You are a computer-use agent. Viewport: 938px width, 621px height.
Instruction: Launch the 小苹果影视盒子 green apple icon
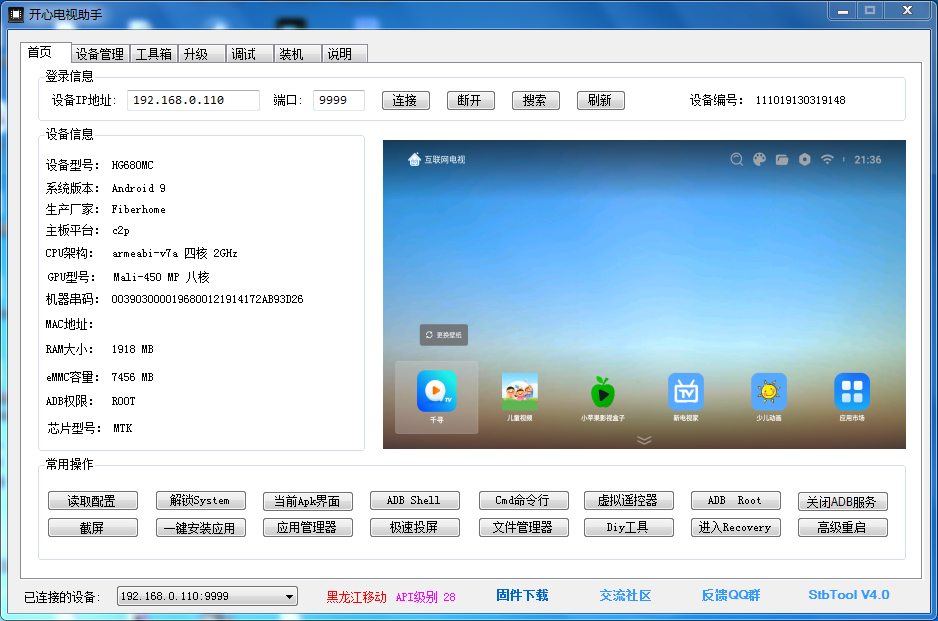click(602, 392)
